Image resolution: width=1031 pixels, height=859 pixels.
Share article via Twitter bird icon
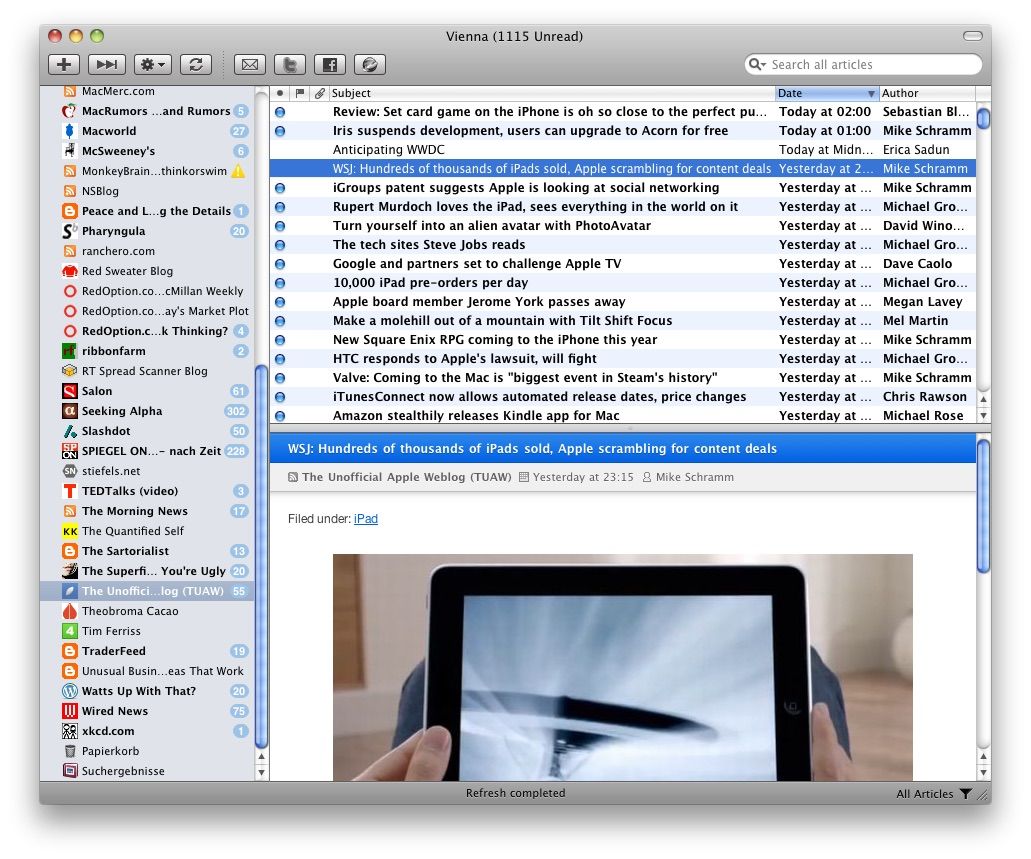[290, 64]
